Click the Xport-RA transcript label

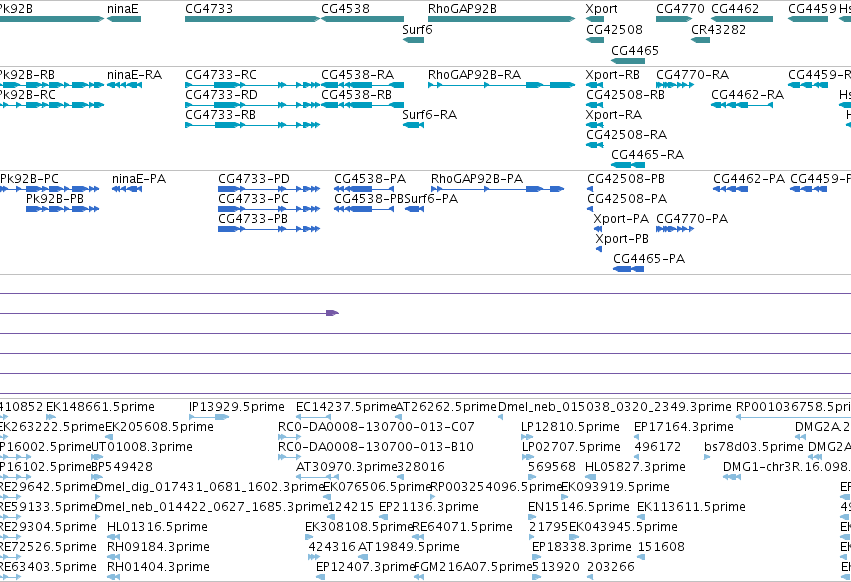click(613, 115)
